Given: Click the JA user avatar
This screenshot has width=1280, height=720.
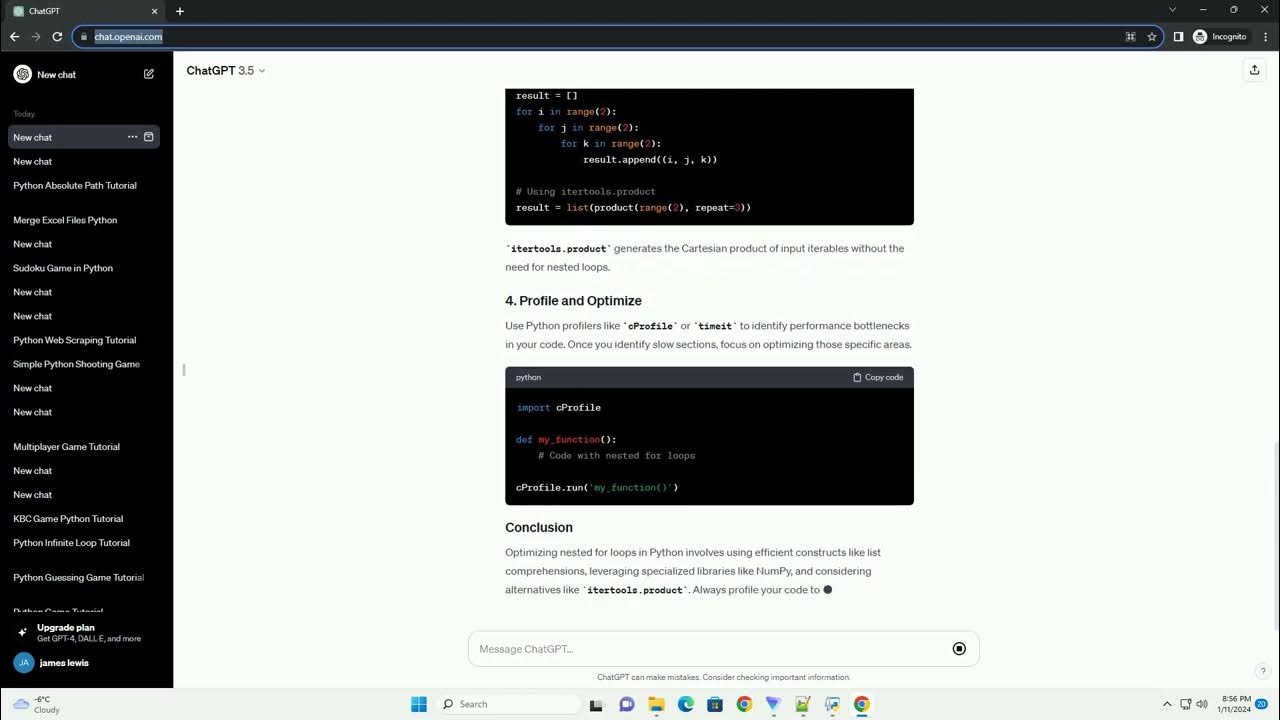Looking at the screenshot, I should (24, 662).
